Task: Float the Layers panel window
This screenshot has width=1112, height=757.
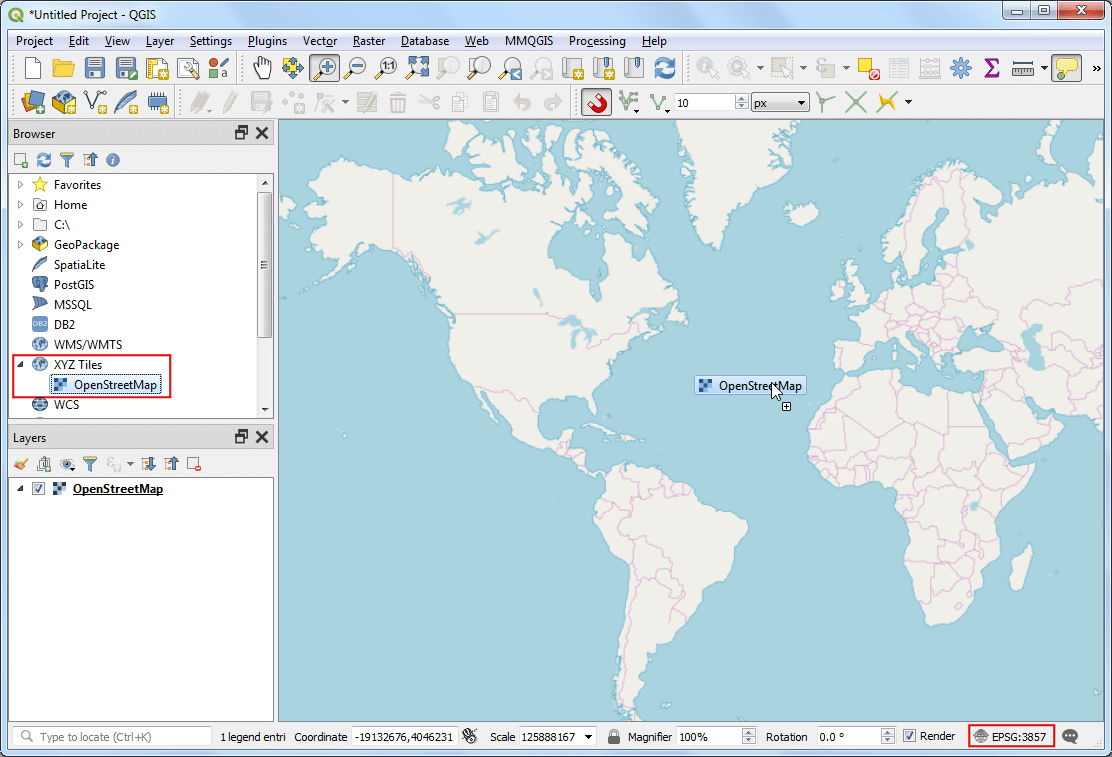Action: pyautogui.click(x=241, y=437)
